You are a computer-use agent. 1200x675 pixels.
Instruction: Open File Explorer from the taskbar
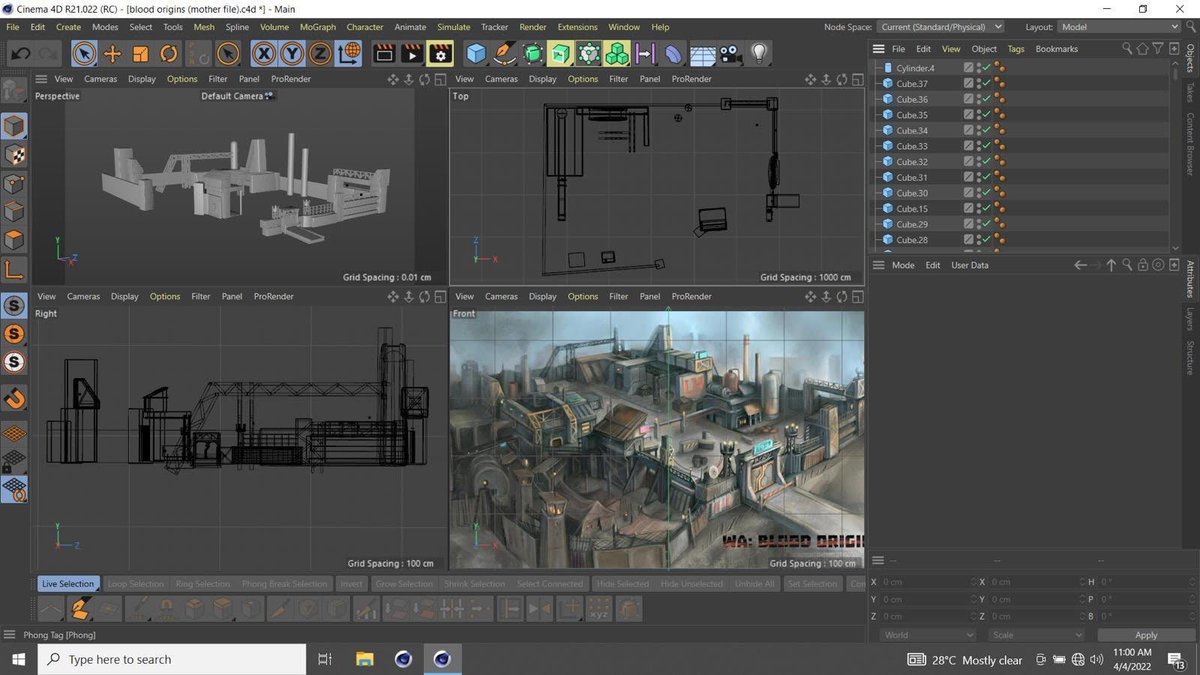(x=364, y=659)
